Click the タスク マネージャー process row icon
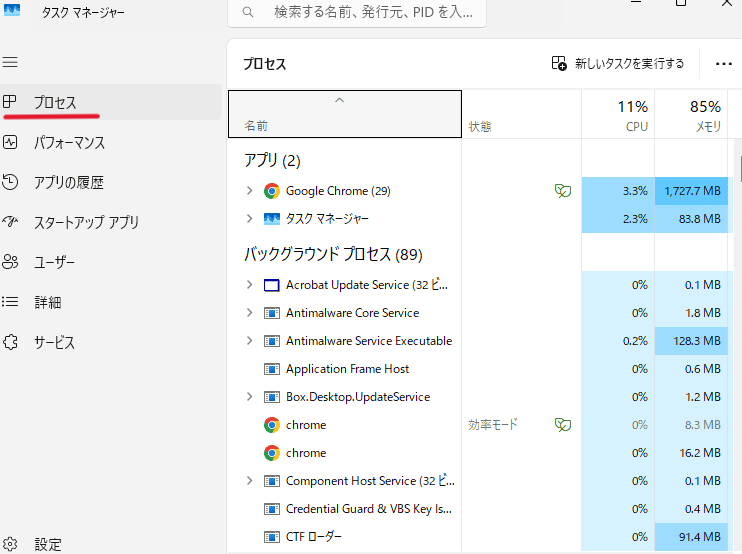This screenshot has width=742, height=554. 272,219
